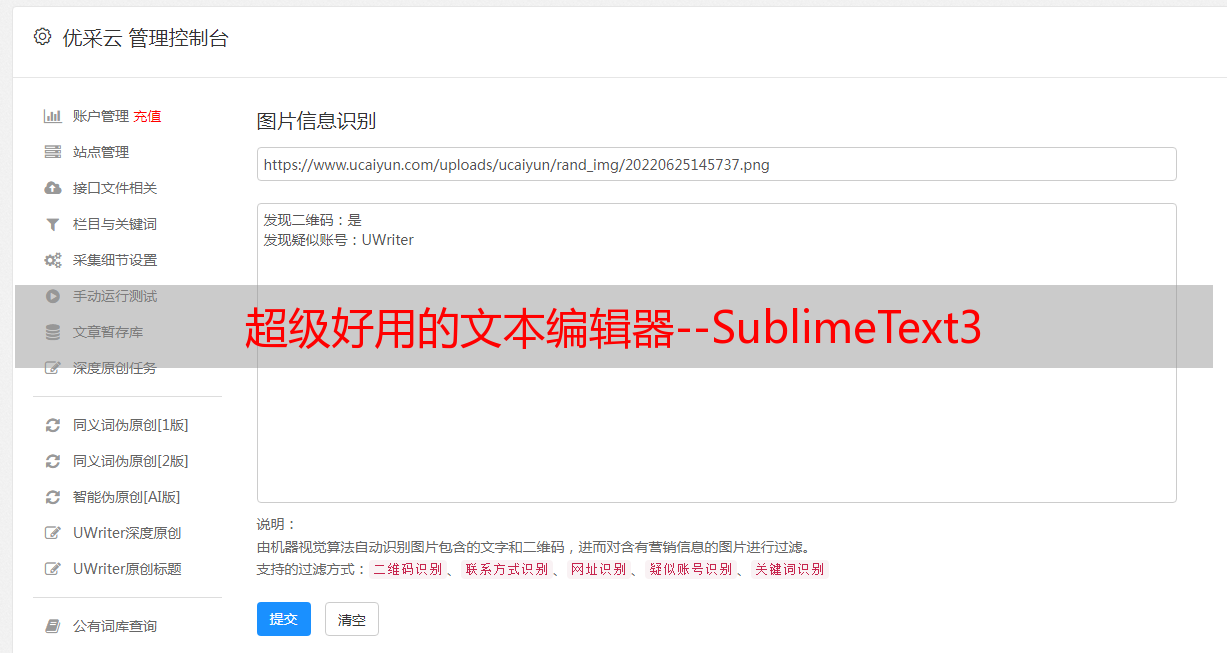Open the 文章暂存库 menu item

tap(108, 332)
